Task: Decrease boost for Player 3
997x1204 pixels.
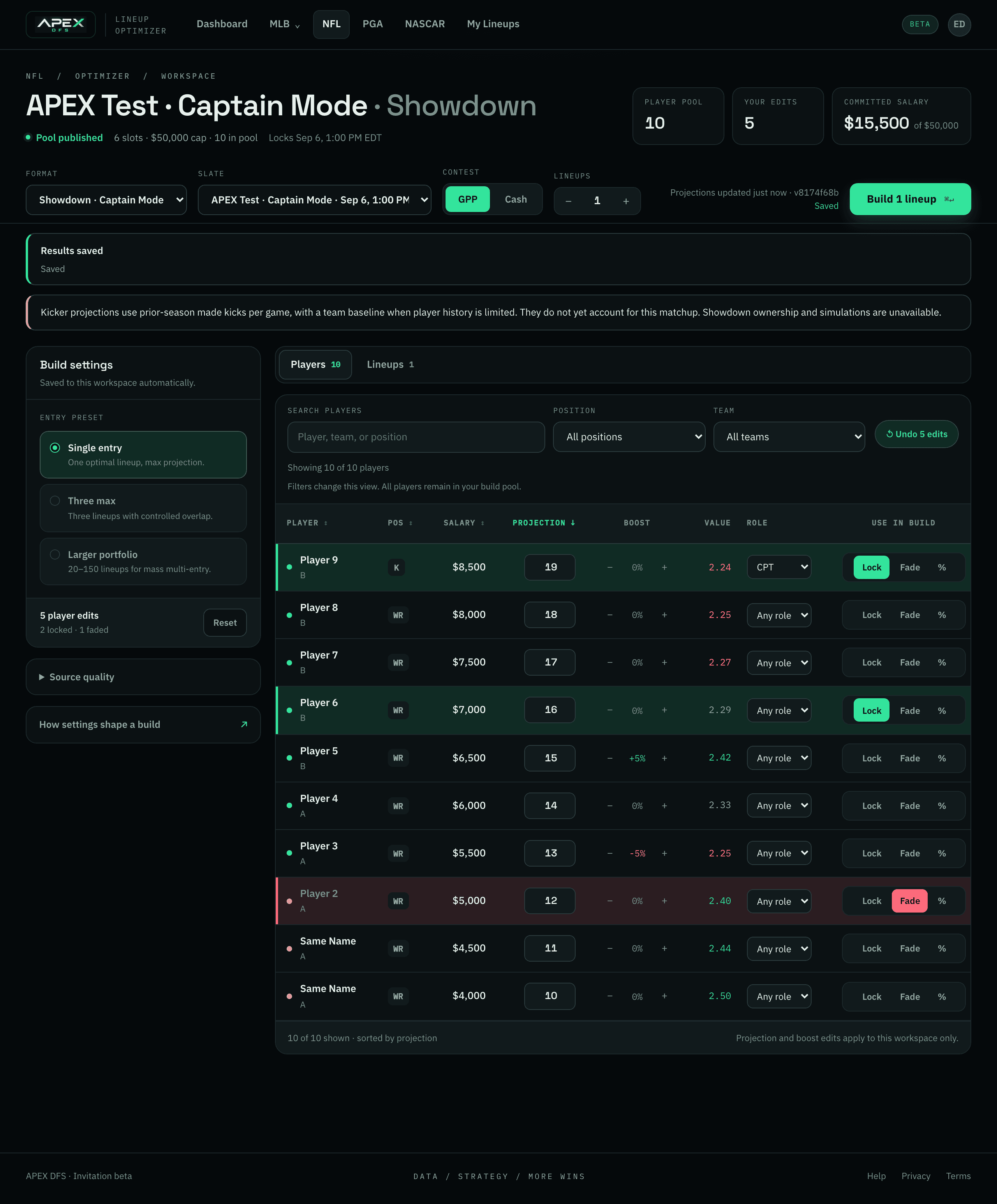Action: click(x=609, y=853)
